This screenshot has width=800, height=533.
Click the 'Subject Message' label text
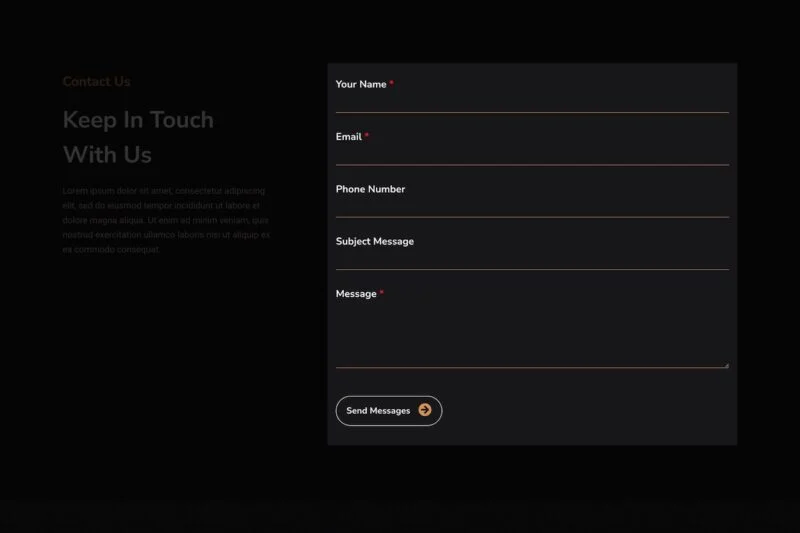click(x=374, y=241)
